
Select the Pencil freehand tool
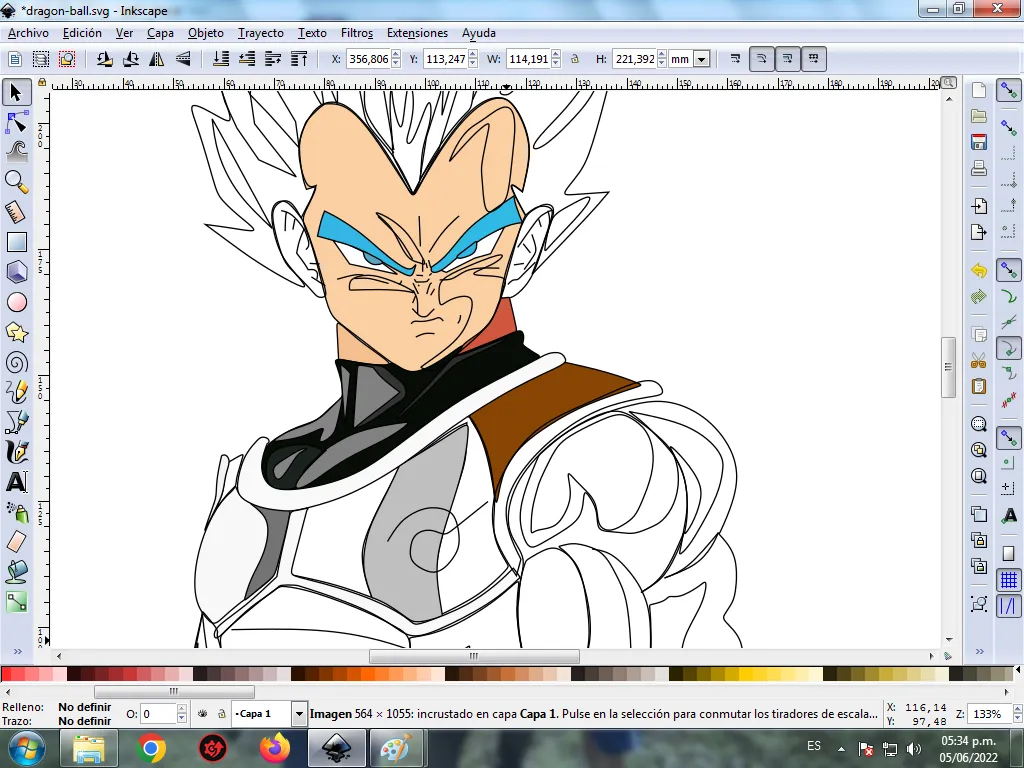16,392
